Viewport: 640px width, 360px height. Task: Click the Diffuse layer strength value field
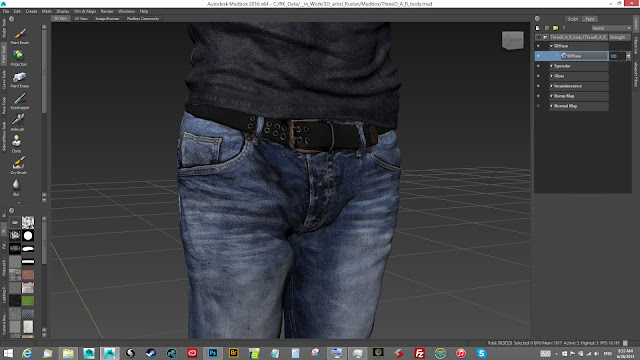point(617,56)
